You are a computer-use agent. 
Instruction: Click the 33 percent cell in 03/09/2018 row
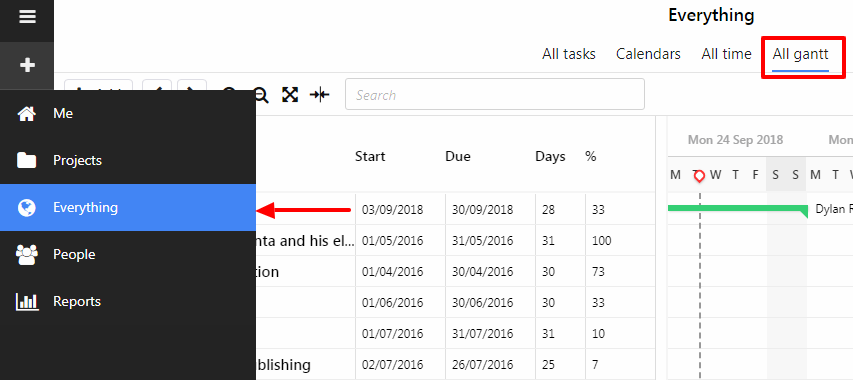[598, 210]
